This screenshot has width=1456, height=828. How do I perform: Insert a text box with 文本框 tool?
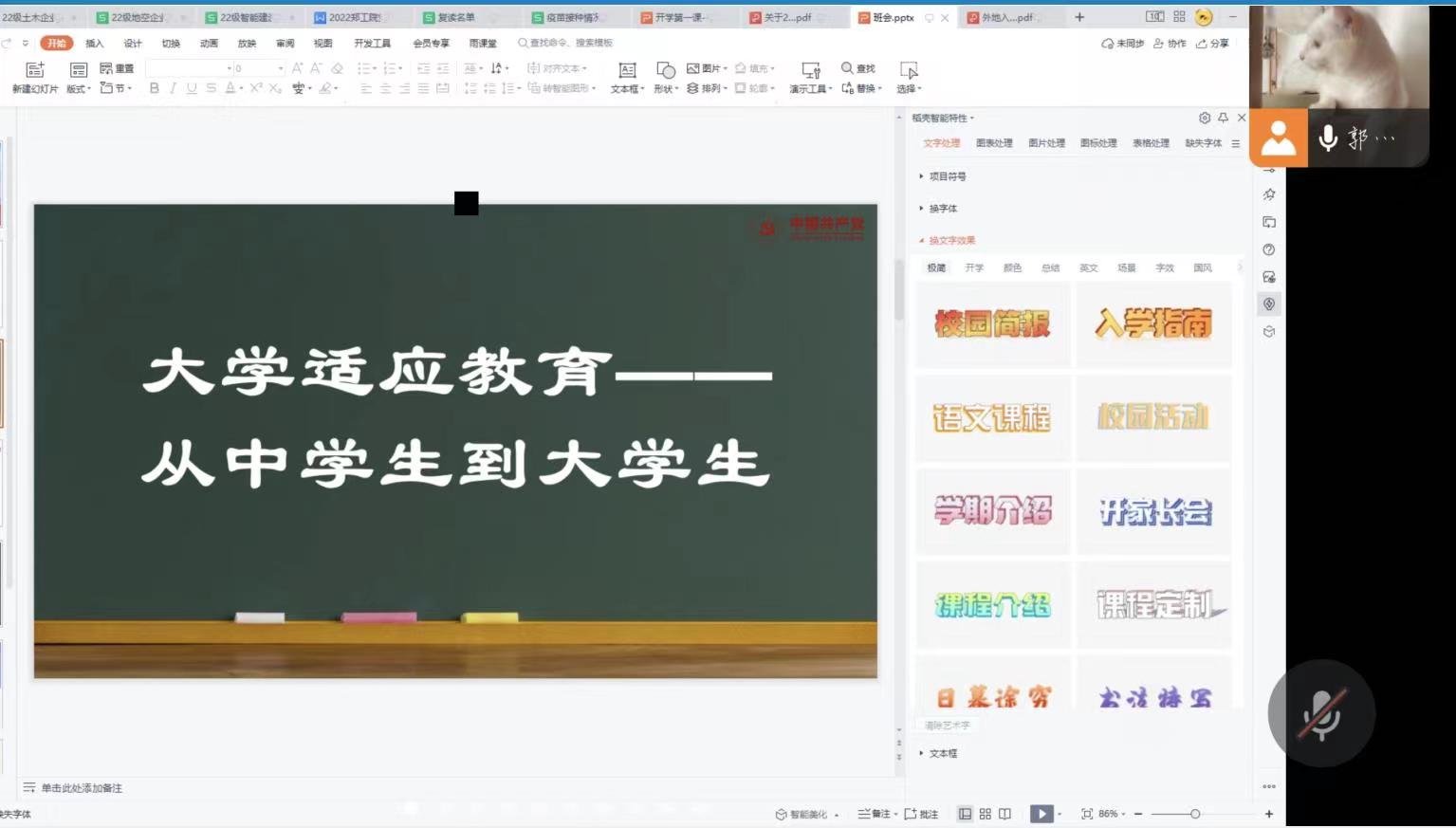pos(627,71)
